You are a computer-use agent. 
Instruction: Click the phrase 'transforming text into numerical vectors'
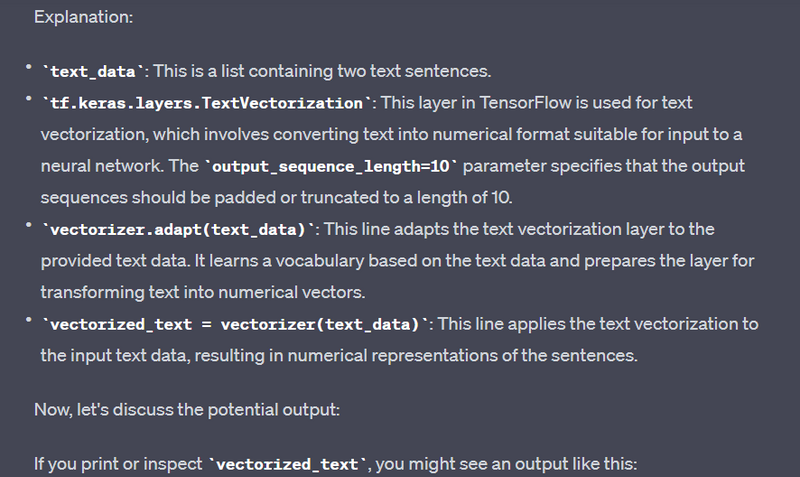click(188, 292)
